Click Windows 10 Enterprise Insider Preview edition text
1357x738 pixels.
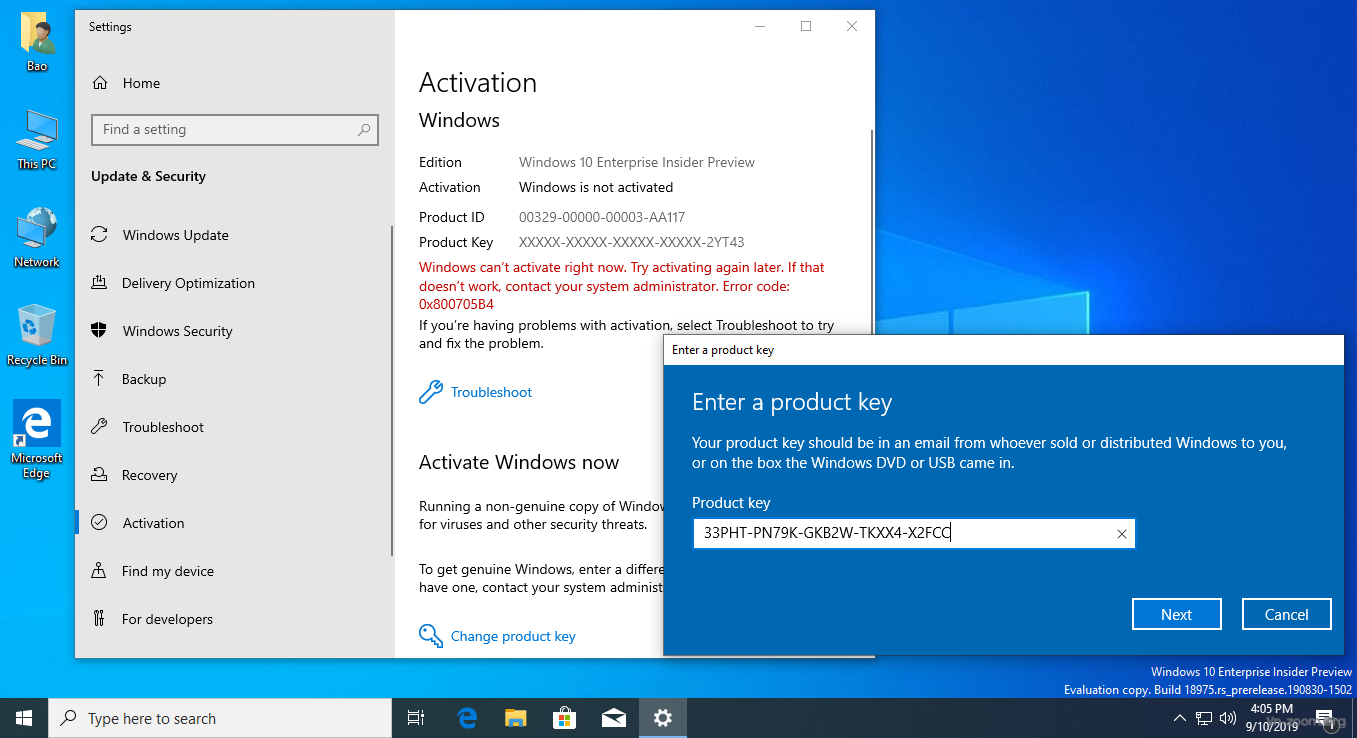click(x=637, y=162)
